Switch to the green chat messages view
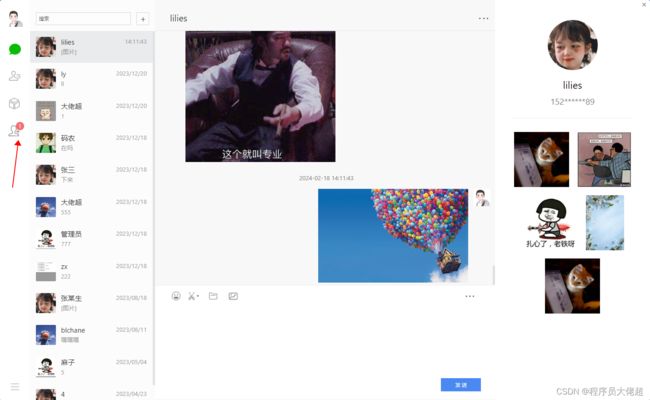The image size is (650, 400). click(x=15, y=49)
